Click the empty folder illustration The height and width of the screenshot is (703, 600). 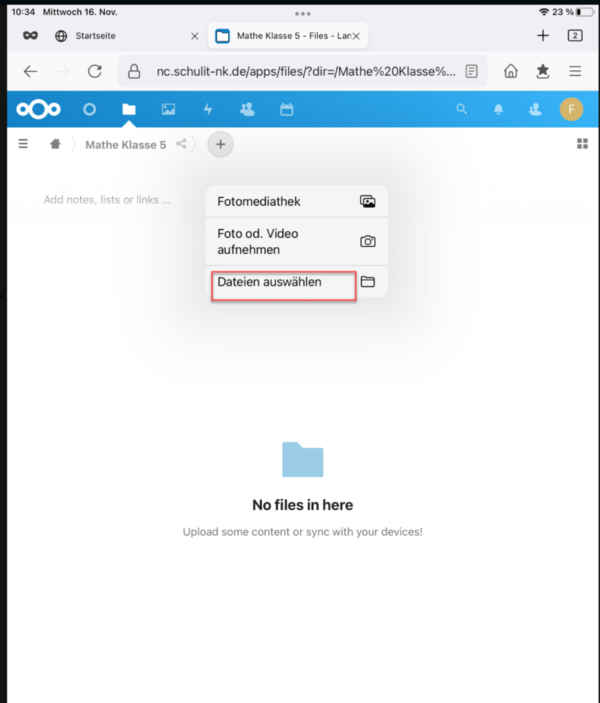pos(303,460)
